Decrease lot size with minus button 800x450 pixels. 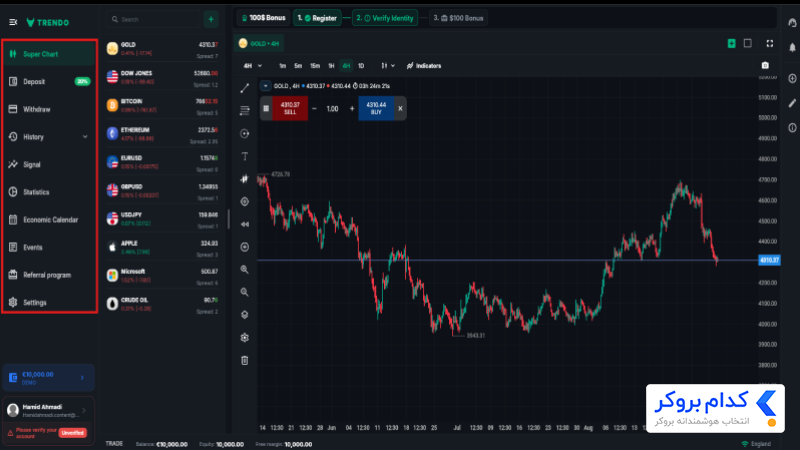(314, 109)
